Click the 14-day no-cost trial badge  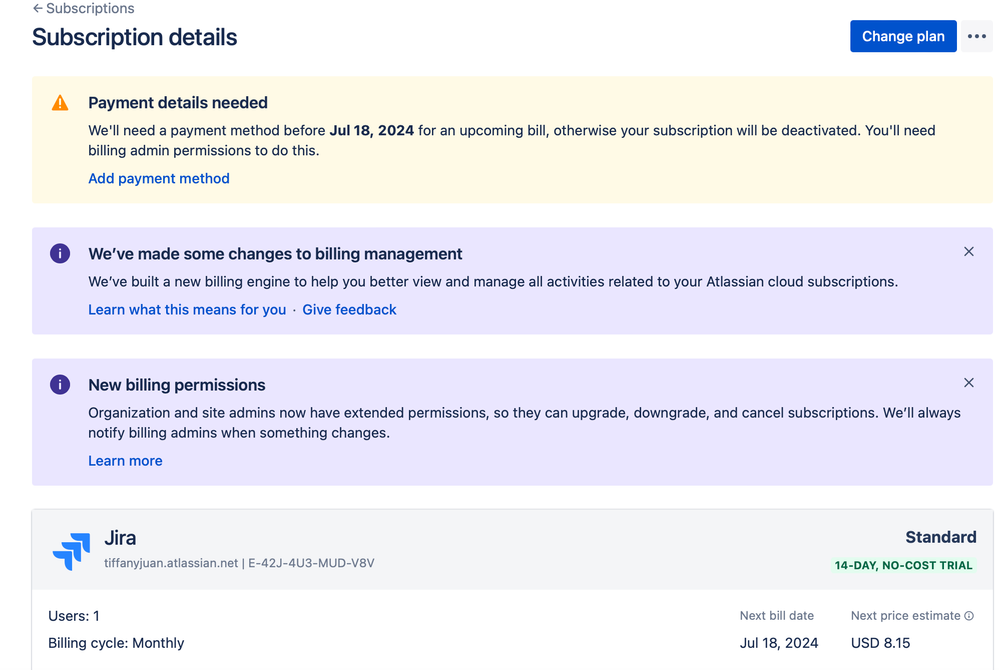[x=903, y=566]
